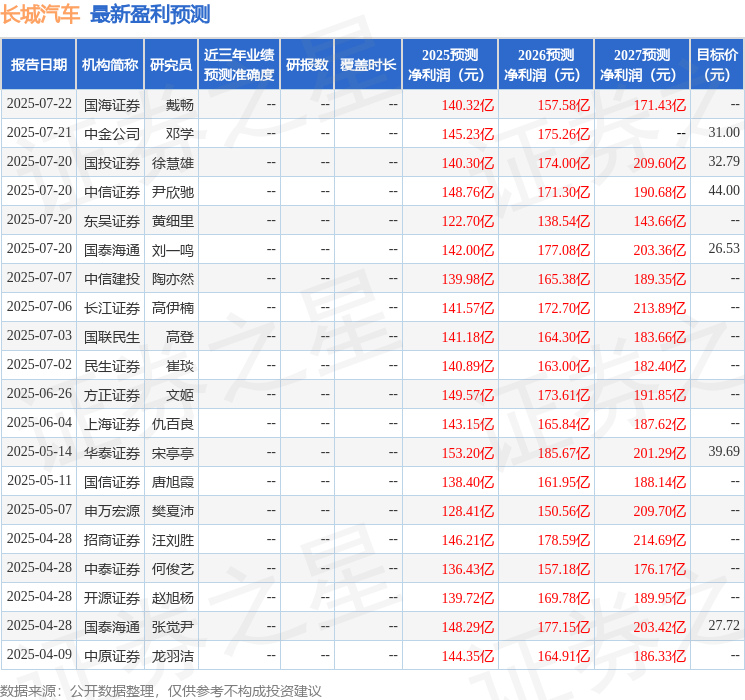Select the 国投证券 institution cell

(x=112, y=163)
